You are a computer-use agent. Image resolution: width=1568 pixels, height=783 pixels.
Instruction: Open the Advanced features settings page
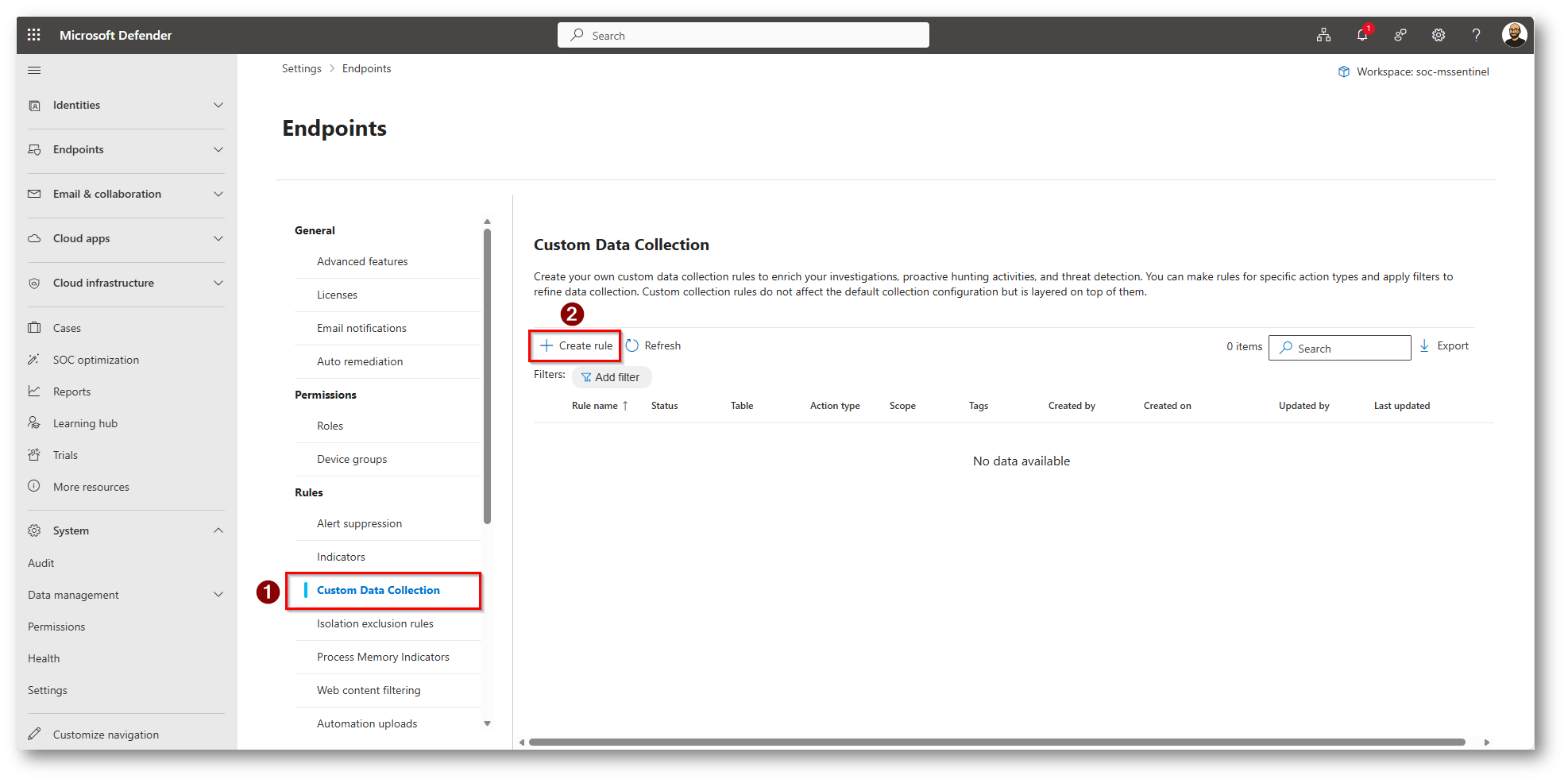(x=362, y=262)
